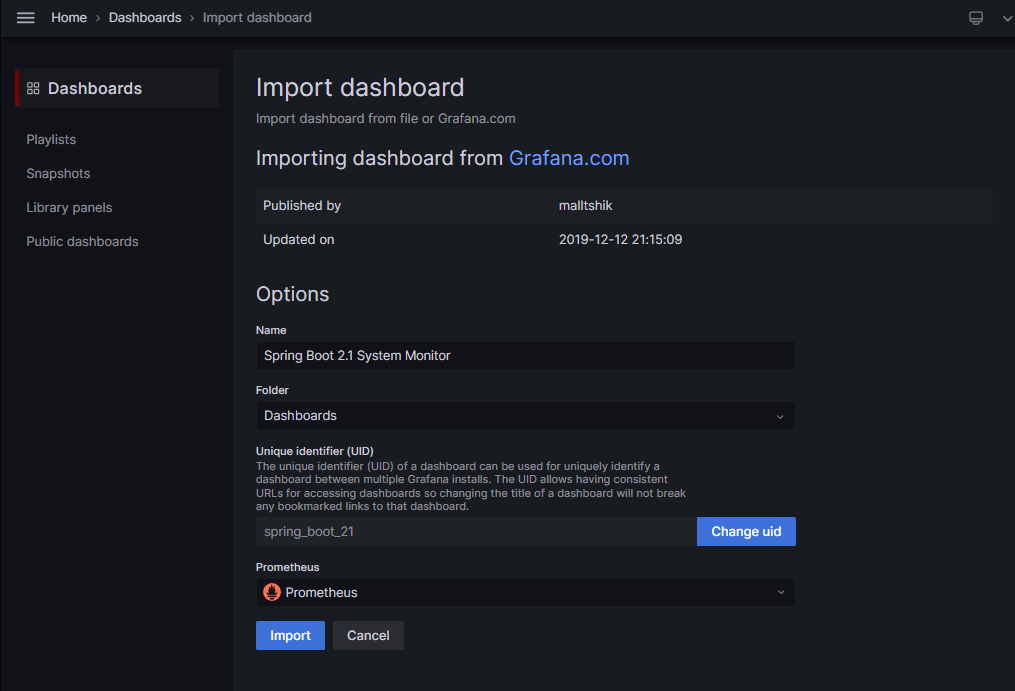Expand the chevron next to monitor icon
This screenshot has height=691, width=1015.
tap(1007, 18)
